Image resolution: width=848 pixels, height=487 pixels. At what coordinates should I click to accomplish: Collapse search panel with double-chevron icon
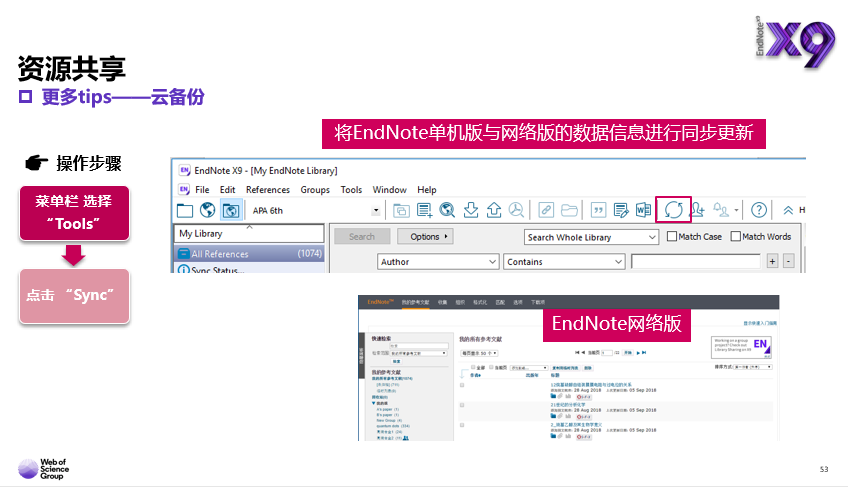(x=788, y=210)
